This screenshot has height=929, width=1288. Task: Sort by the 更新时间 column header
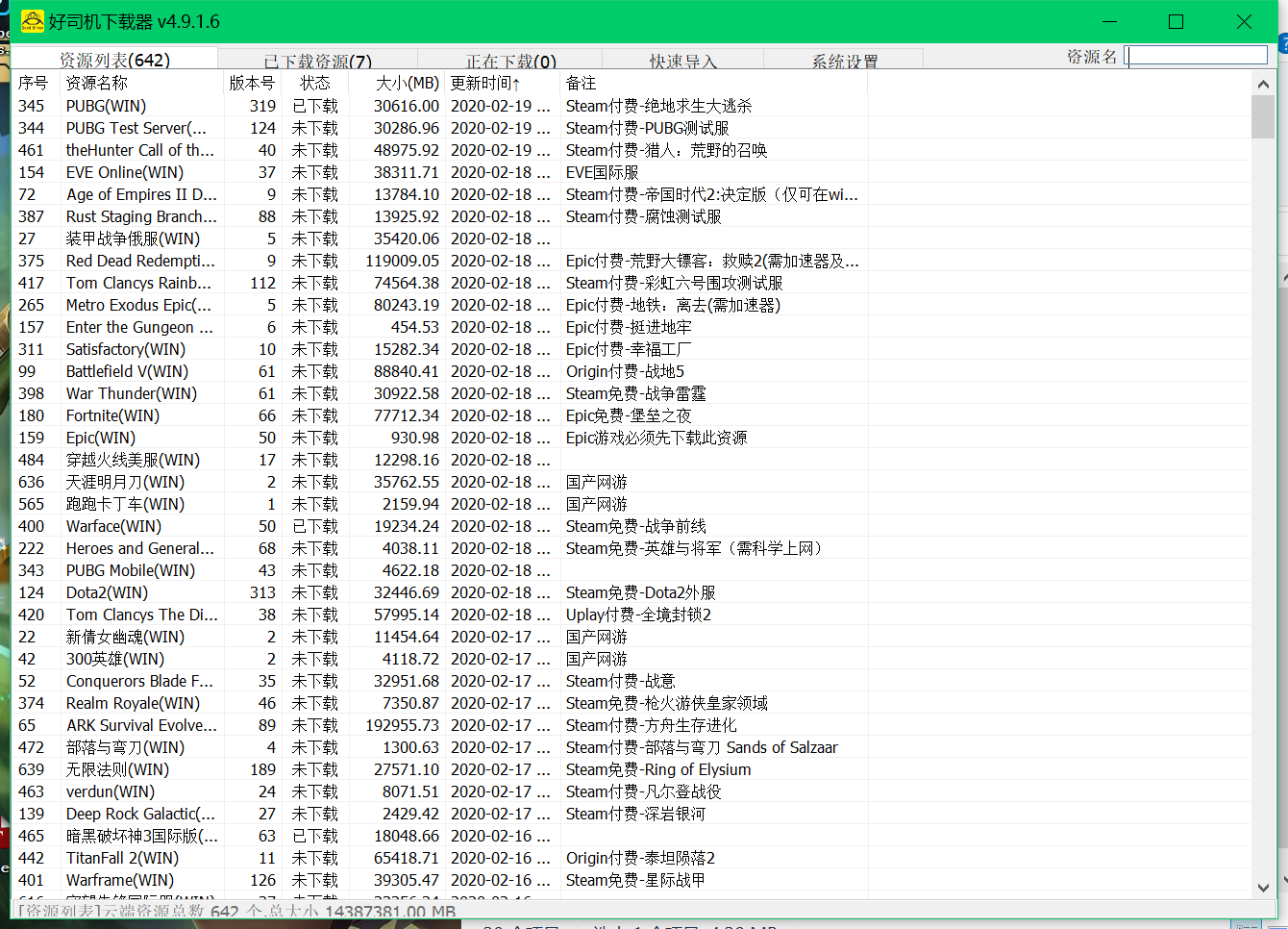pyautogui.click(x=503, y=83)
